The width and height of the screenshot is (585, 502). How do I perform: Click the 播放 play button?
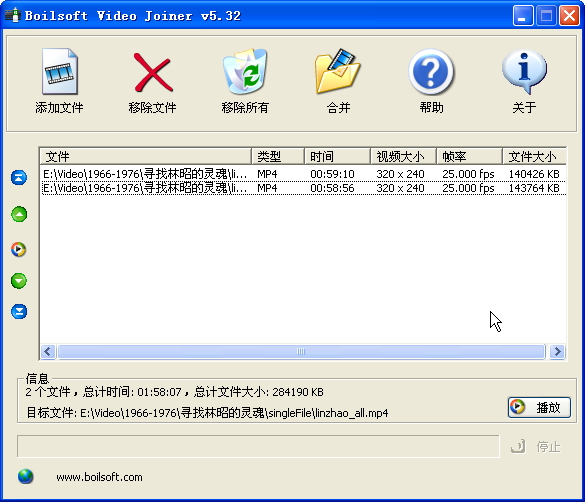pos(539,407)
